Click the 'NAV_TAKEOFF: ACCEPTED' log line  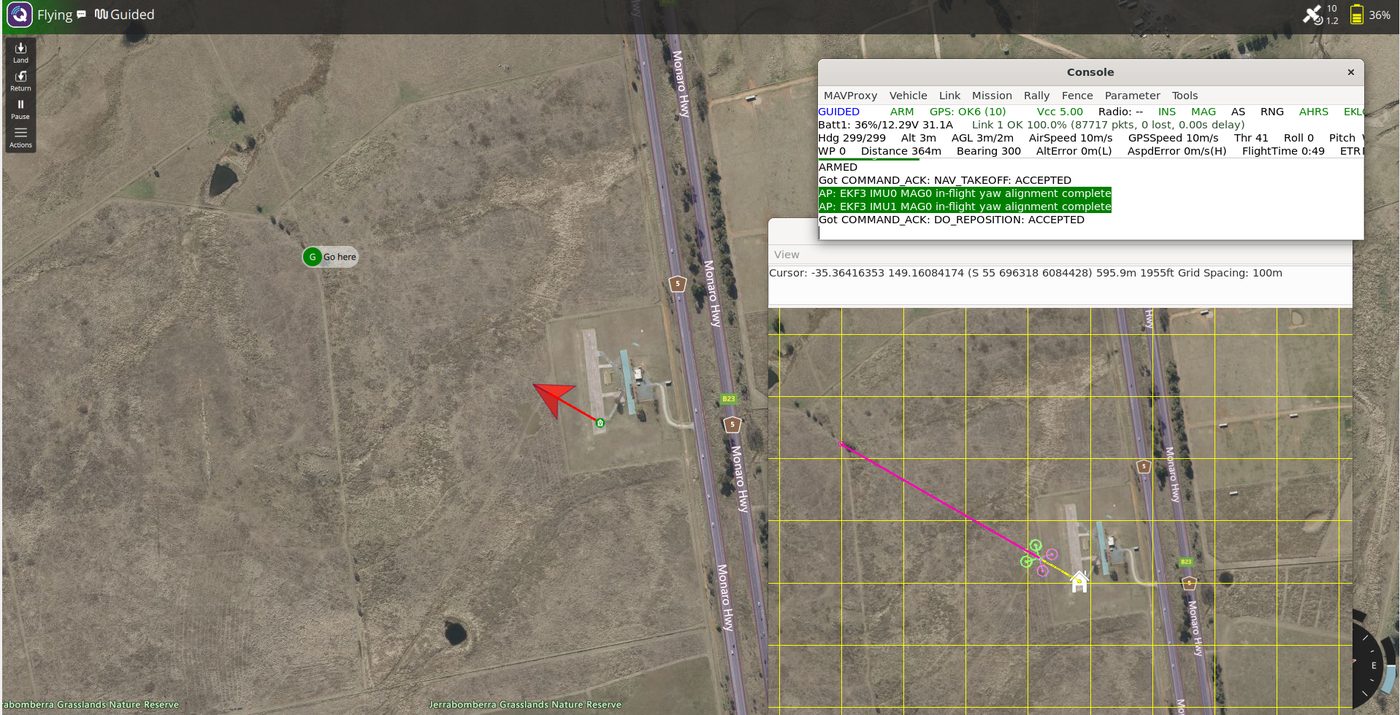pyautogui.click(x=944, y=181)
